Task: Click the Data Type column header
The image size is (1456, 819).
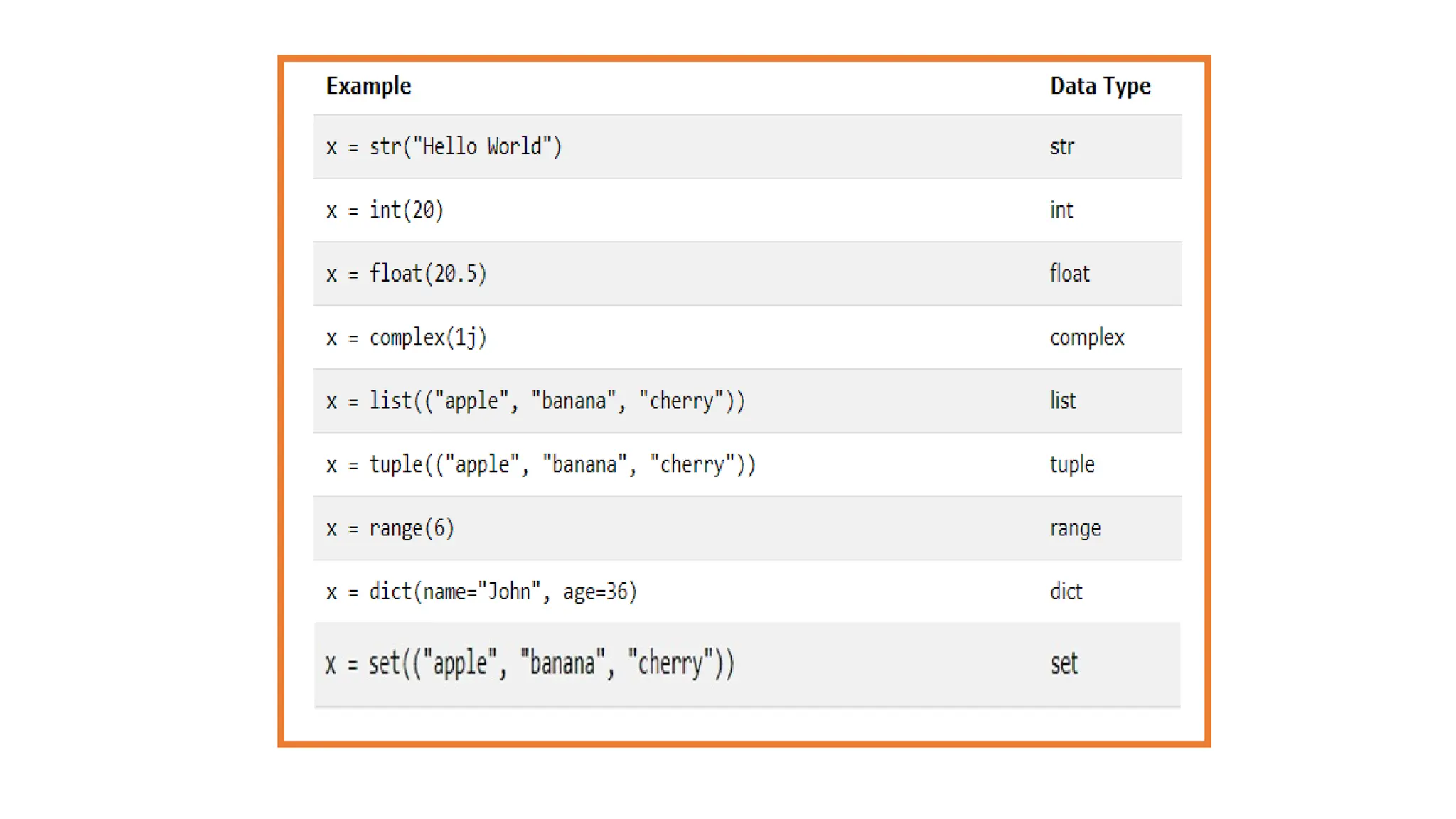Action: (1101, 86)
